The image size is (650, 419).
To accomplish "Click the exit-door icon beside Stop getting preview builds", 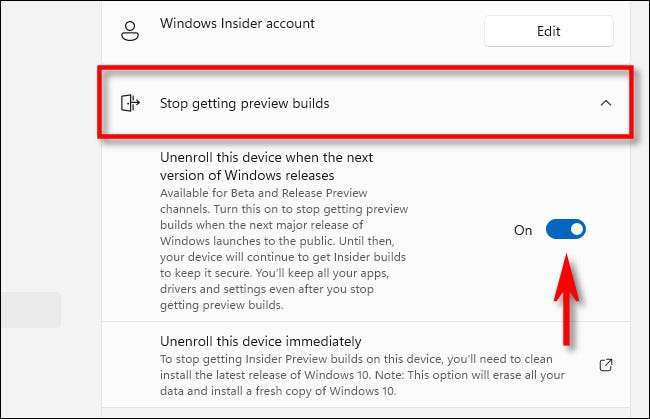I will coord(129,103).
